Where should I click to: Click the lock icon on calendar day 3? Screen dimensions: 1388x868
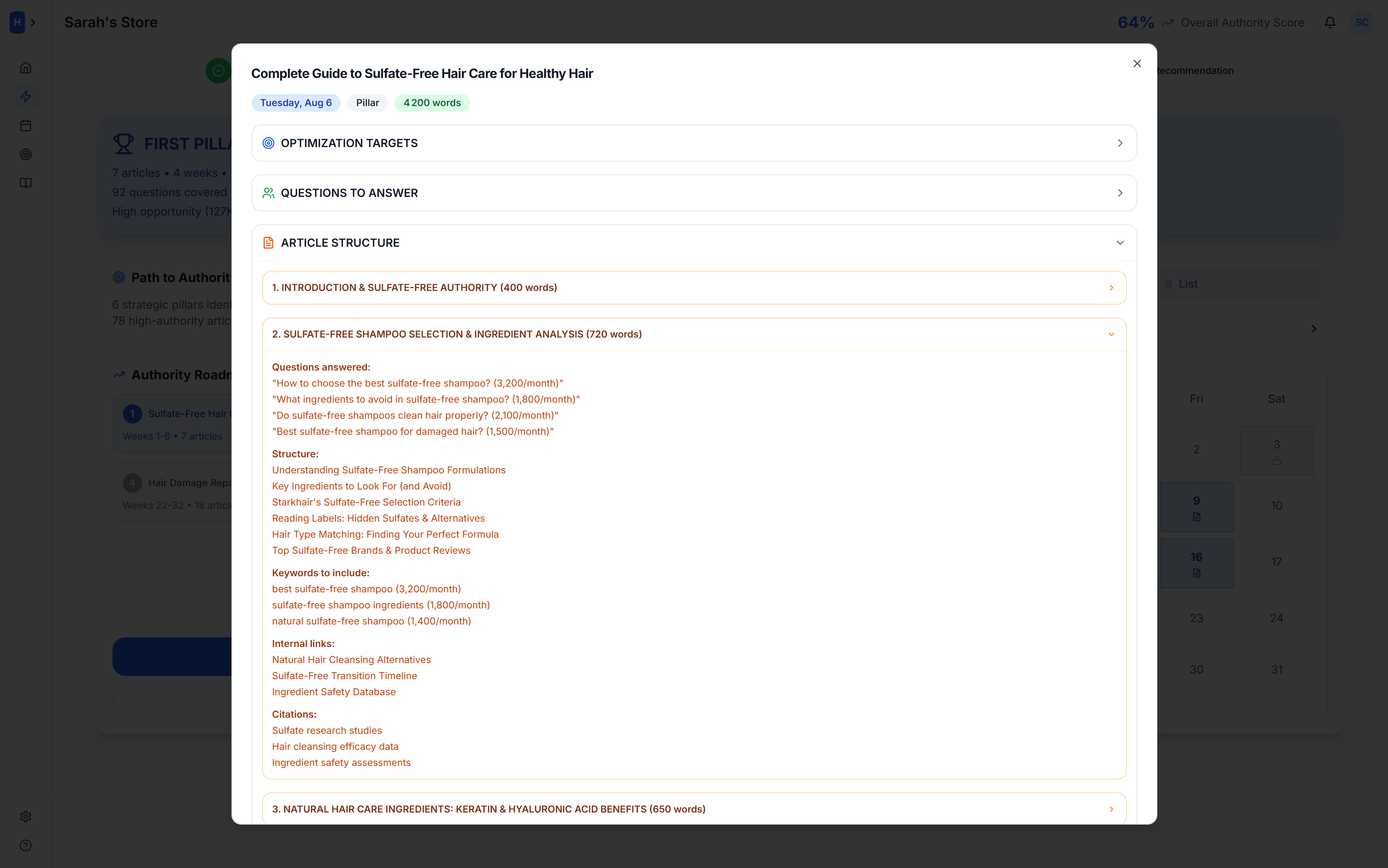pos(1277,461)
